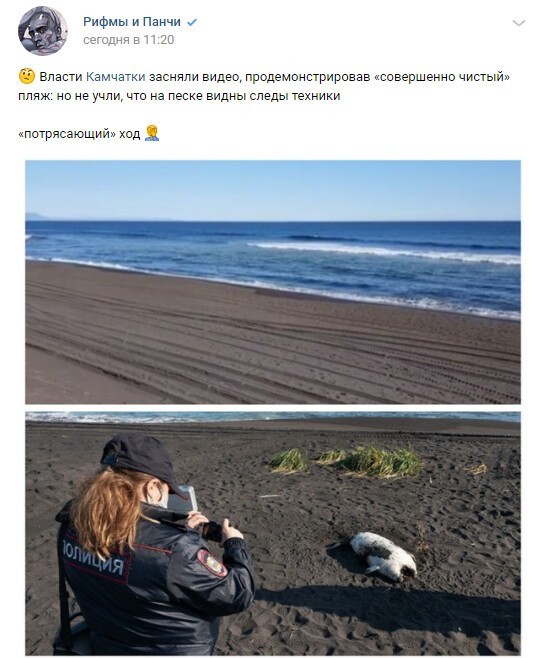The height and width of the screenshot is (658, 539).
Task: Click the dead seal on the sand
Action: coord(377,555)
